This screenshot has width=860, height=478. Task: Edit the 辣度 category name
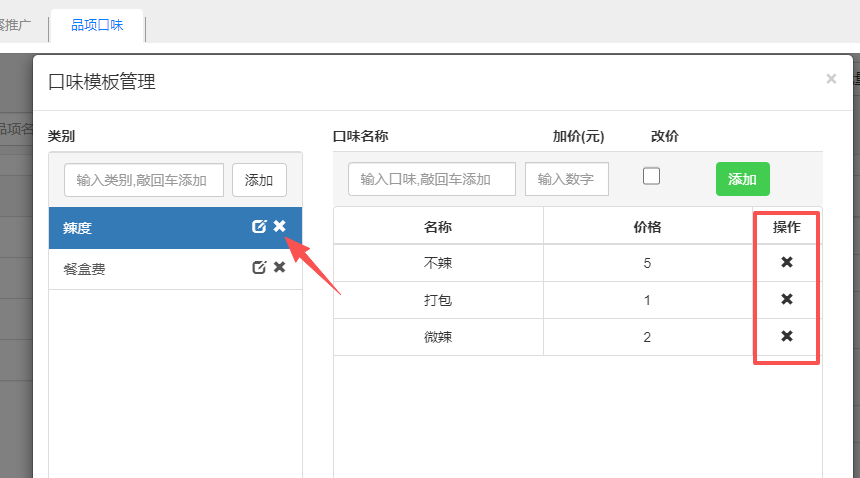tap(259, 227)
